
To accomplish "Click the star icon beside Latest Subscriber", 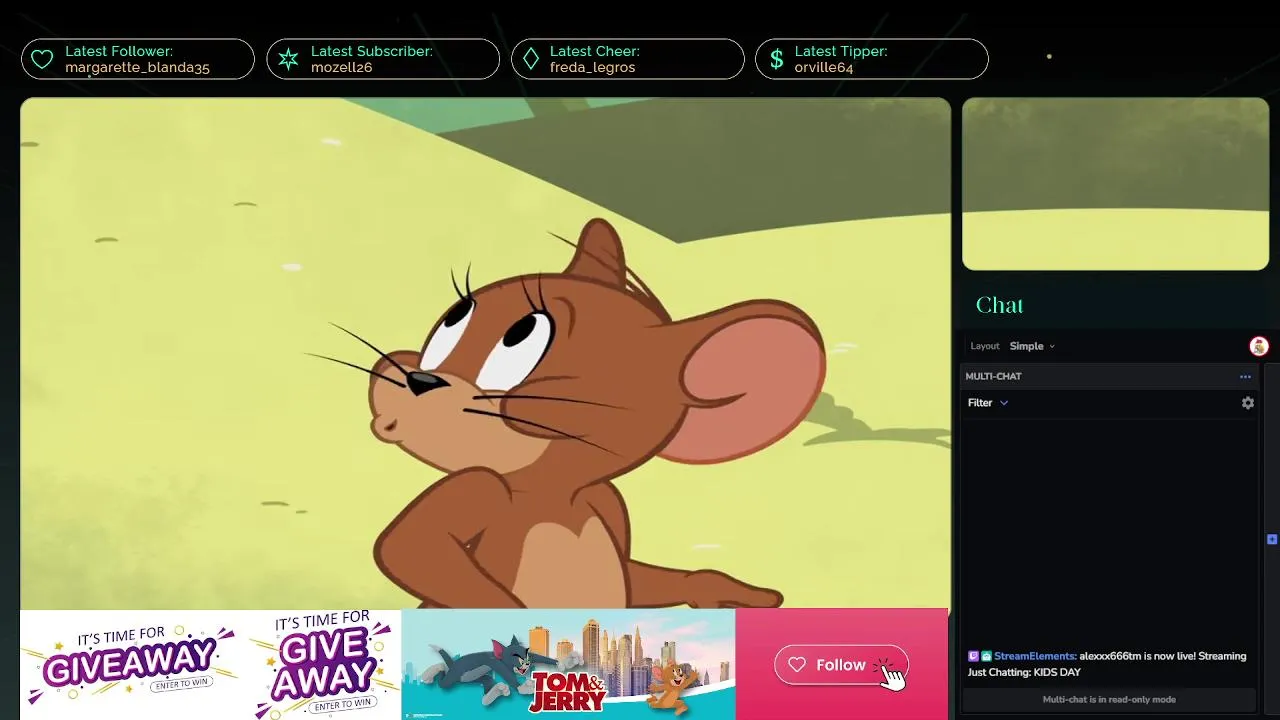I will tap(288, 60).
